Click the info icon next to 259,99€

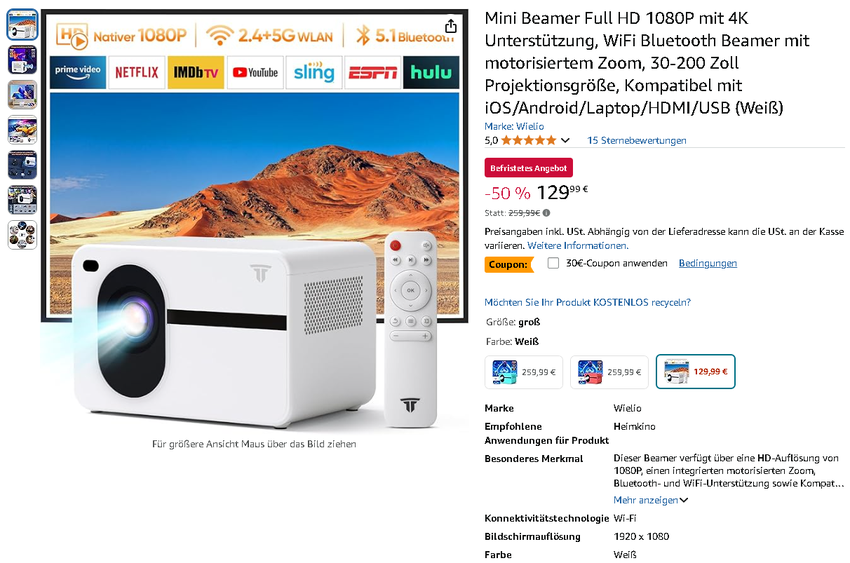(x=546, y=213)
